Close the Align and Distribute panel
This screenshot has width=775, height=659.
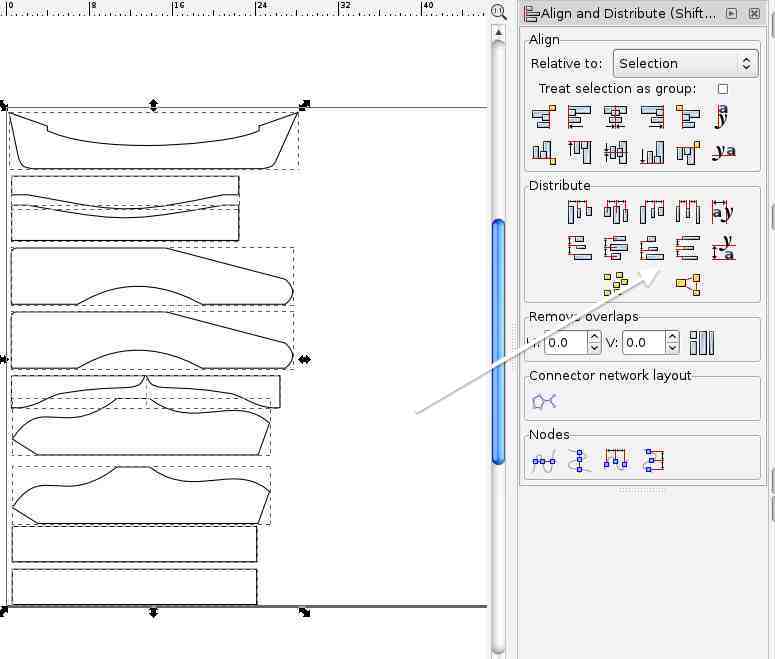754,13
